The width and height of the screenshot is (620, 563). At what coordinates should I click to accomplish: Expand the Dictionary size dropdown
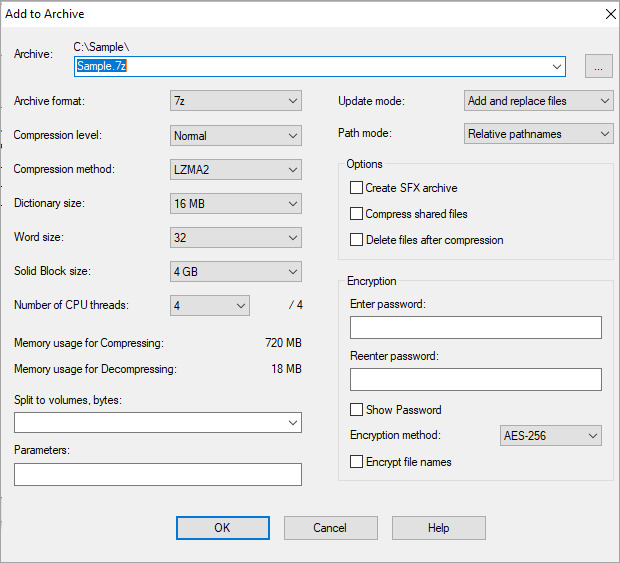(236, 203)
